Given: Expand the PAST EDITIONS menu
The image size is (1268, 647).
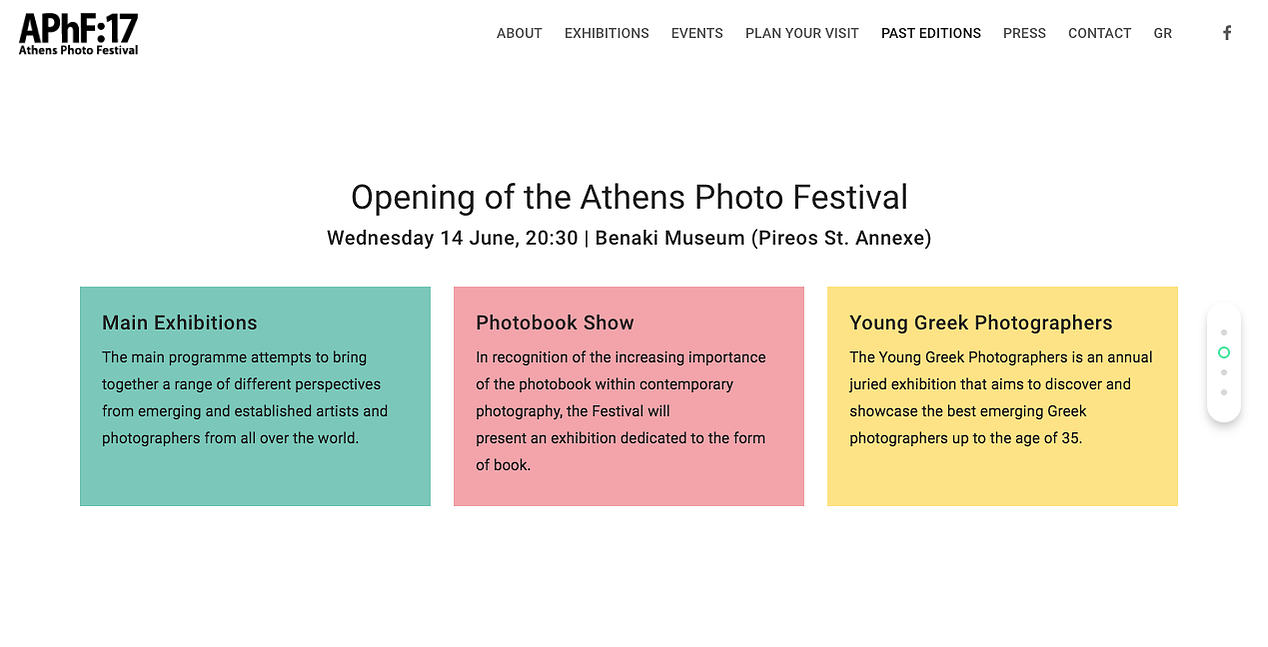Looking at the screenshot, I should tap(931, 33).
